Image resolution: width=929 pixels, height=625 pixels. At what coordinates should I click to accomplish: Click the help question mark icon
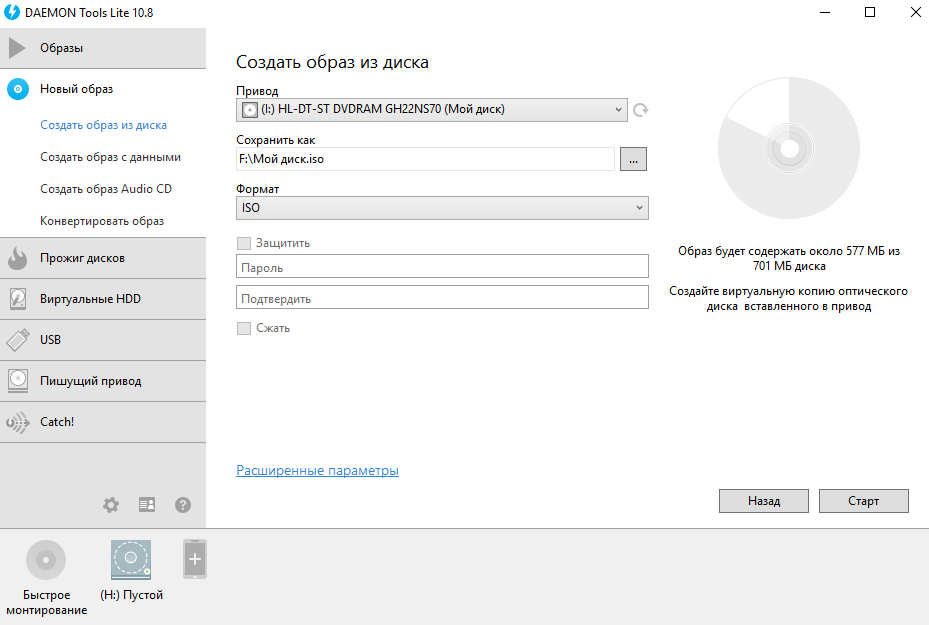tap(183, 505)
